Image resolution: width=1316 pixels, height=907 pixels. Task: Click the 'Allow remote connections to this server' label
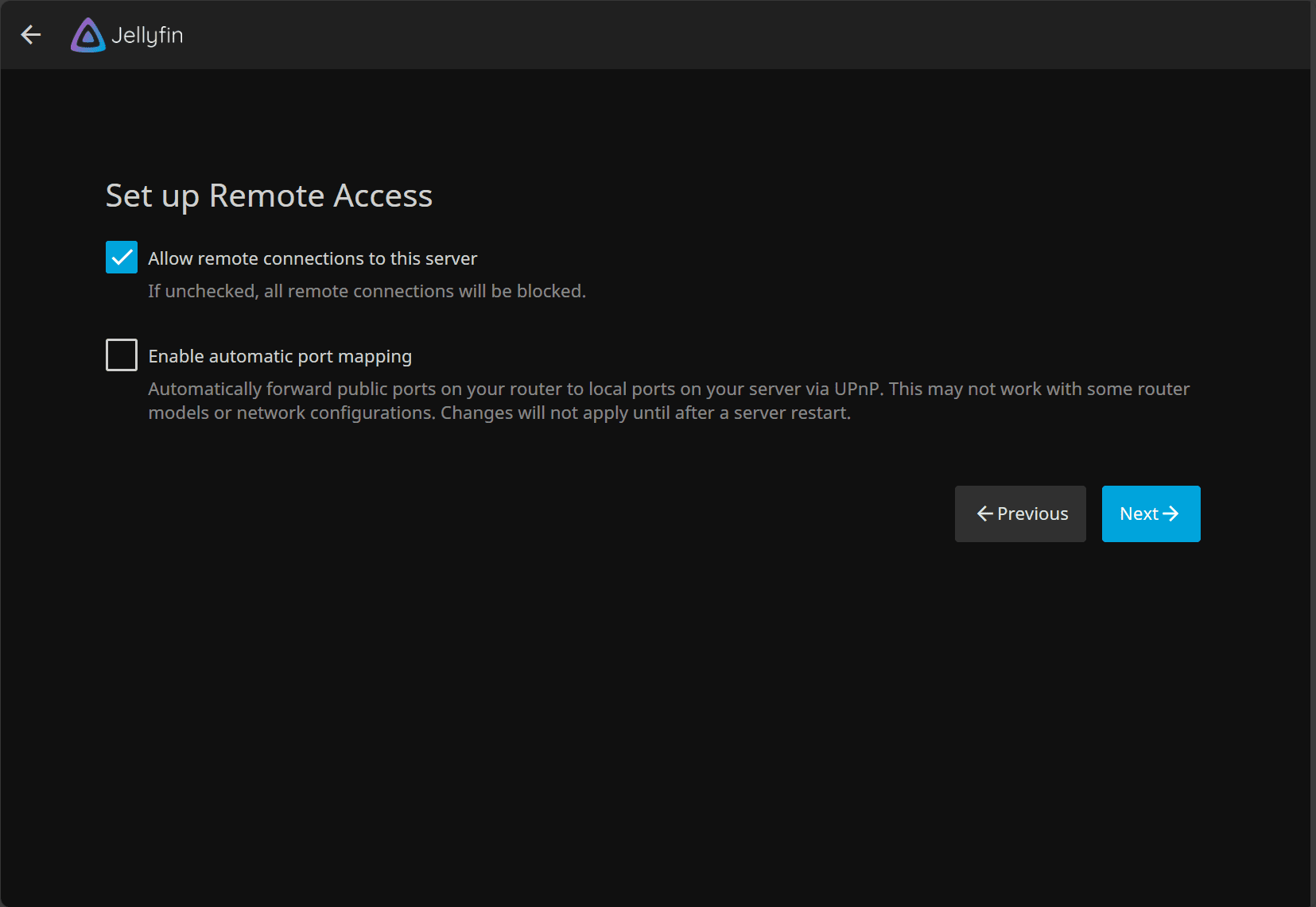313,259
